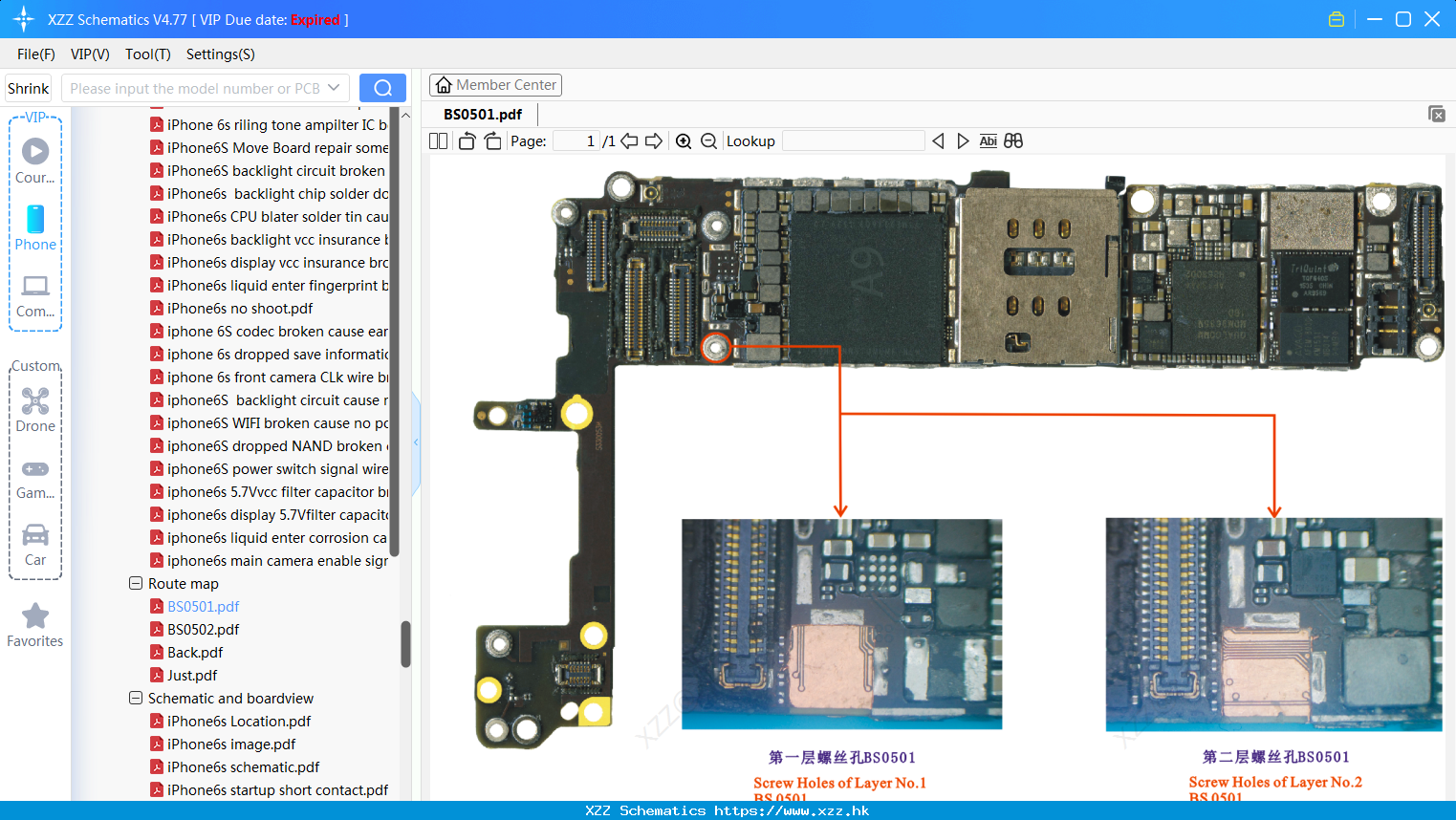Viewport: 1456px width, 820px height.
Task: Open Back.pdf in the tree
Action: [x=195, y=652]
